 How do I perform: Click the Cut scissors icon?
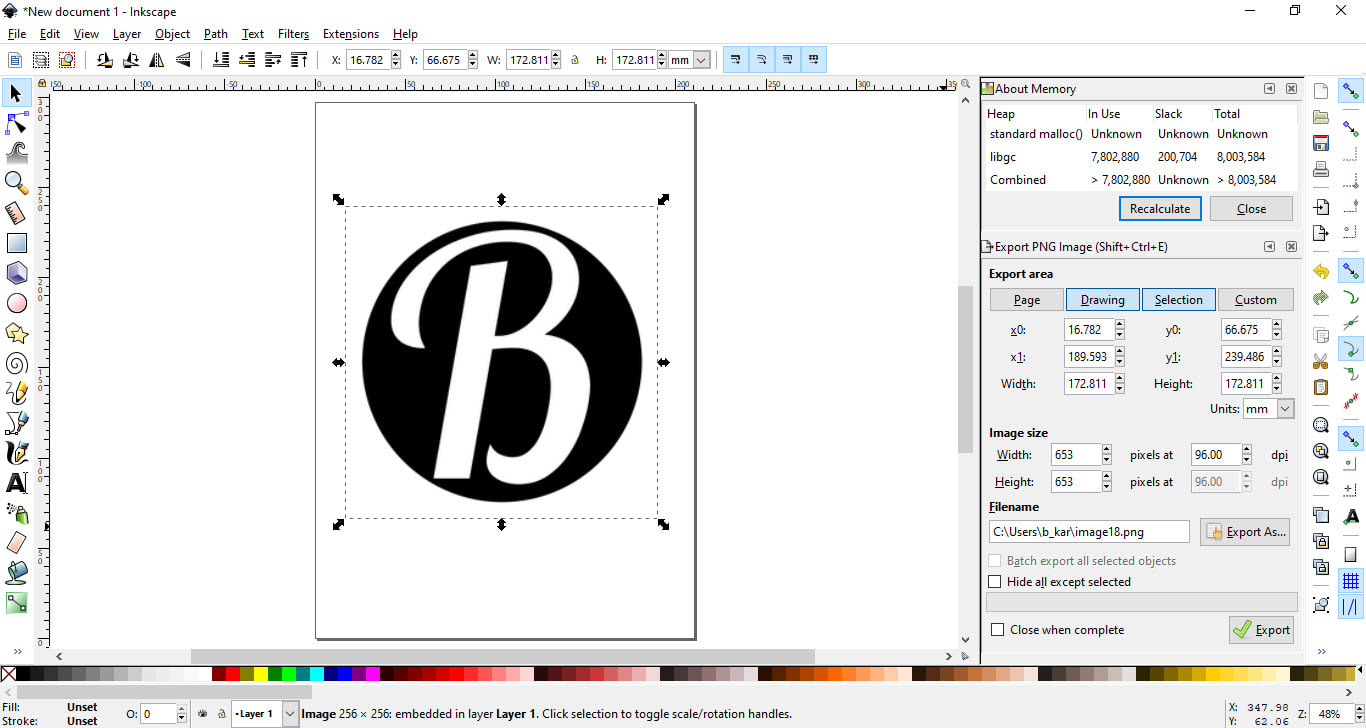pos(1321,361)
